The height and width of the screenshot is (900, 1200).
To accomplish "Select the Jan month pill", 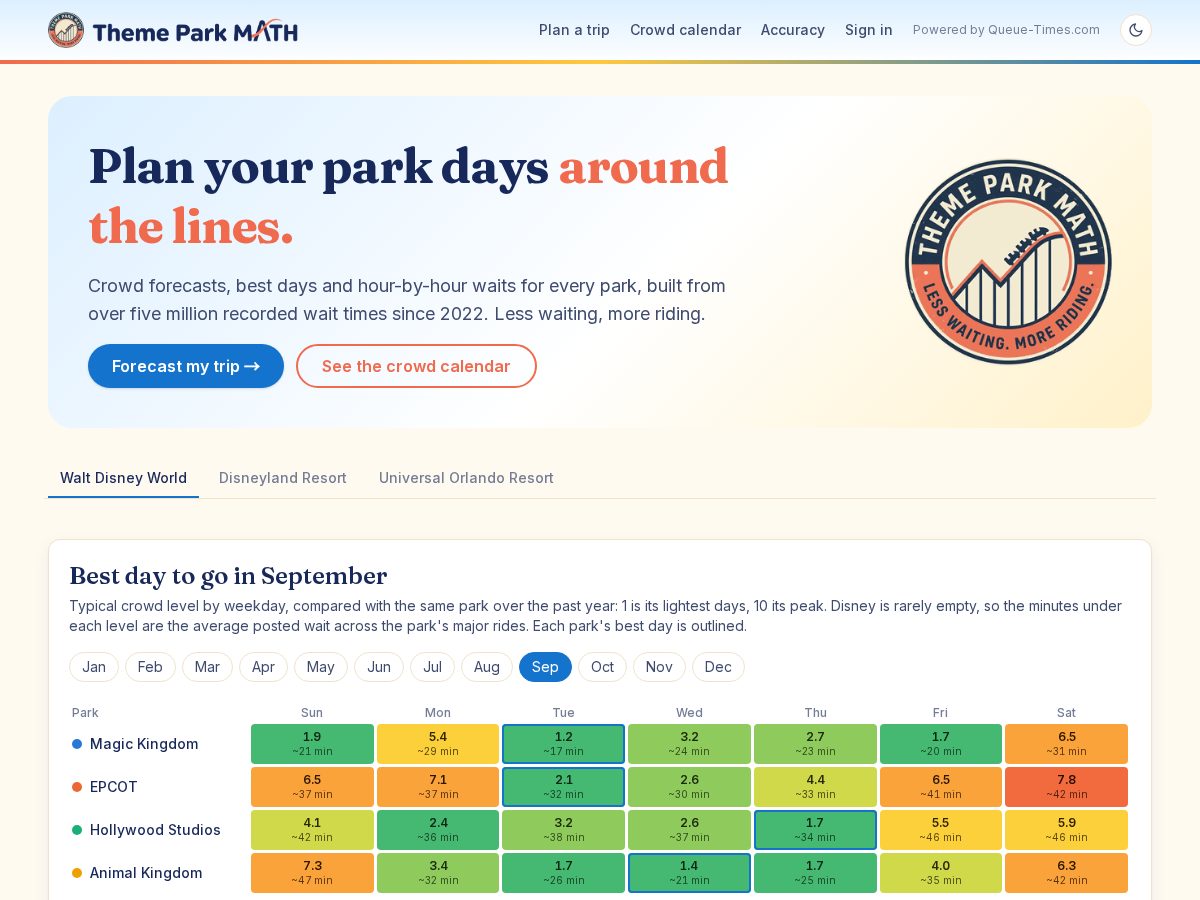I will [94, 667].
